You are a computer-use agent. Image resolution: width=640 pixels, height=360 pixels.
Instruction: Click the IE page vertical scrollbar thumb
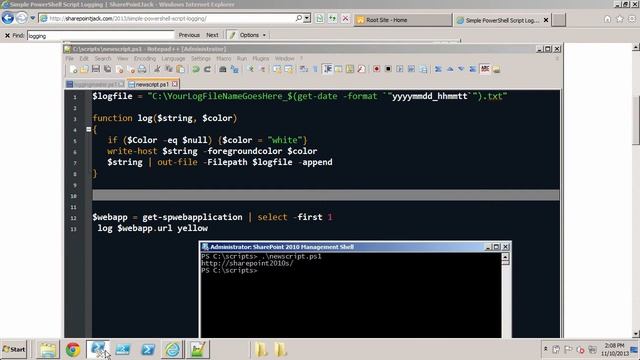(x=636, y=120)
